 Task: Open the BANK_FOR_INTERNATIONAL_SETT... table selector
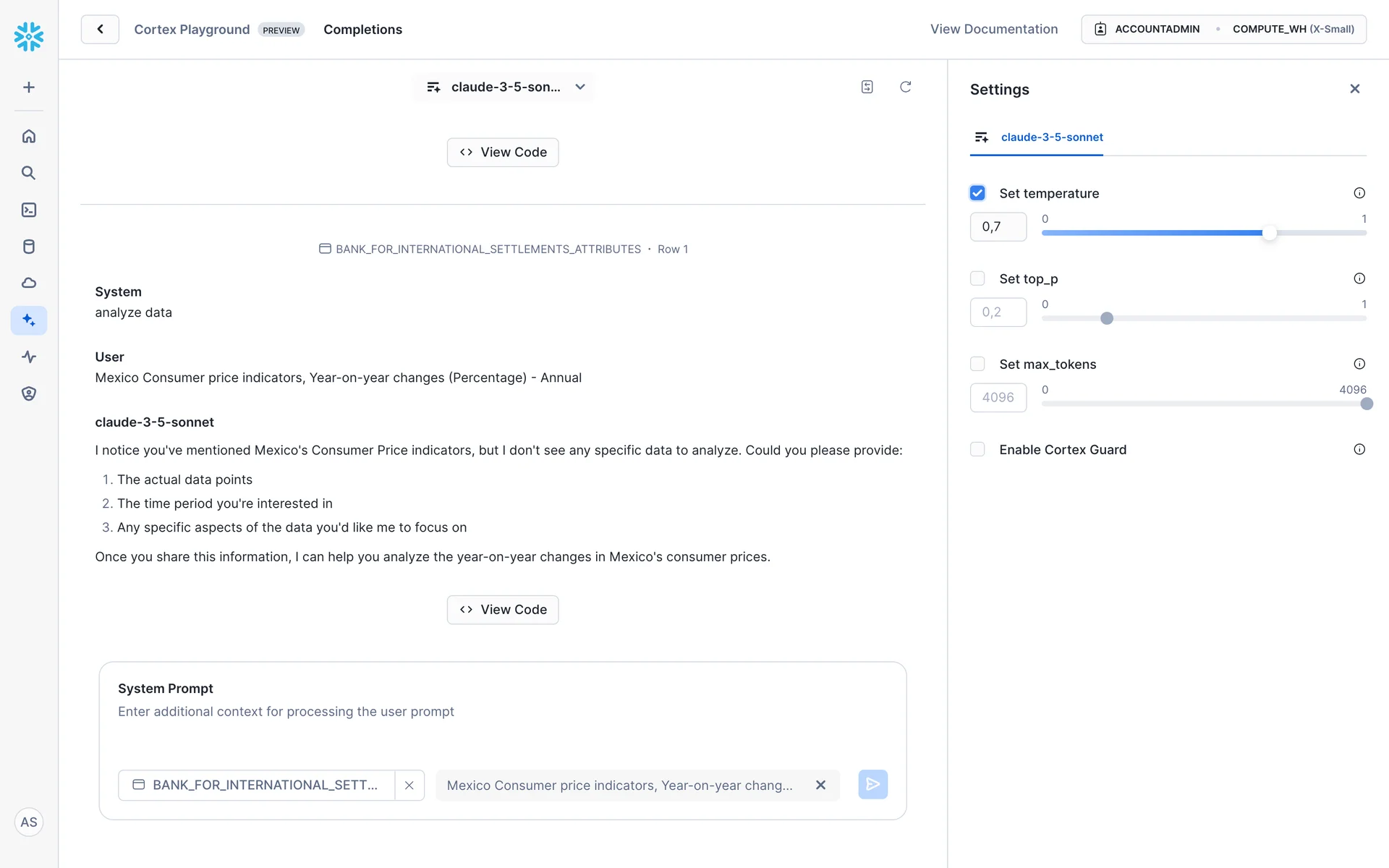(257, 785)
